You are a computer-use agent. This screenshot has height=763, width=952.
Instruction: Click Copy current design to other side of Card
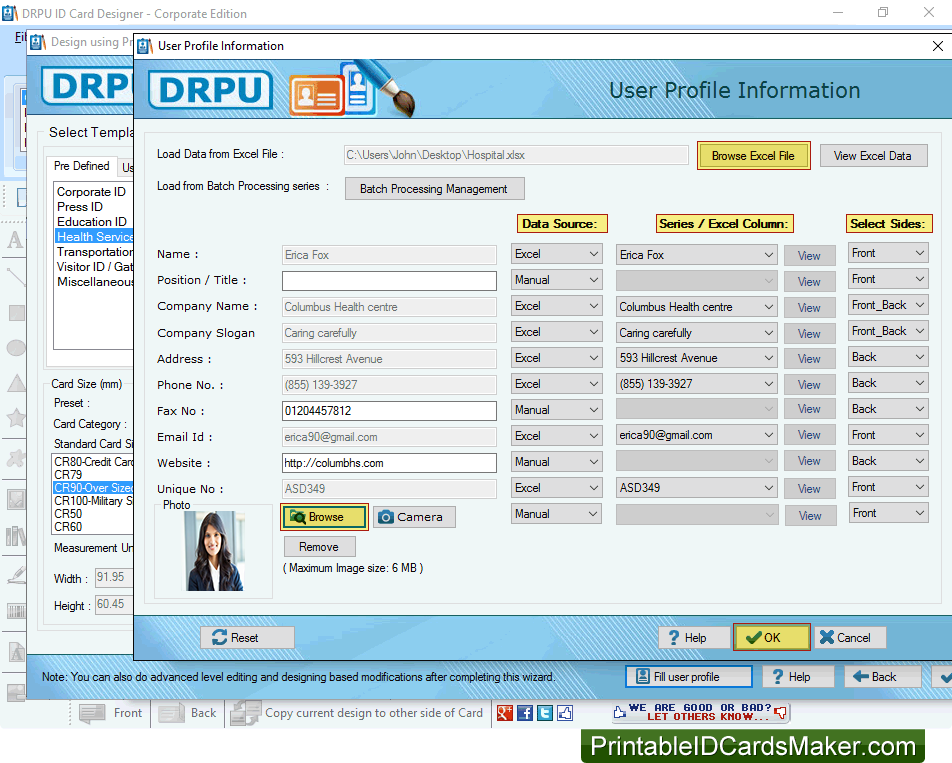357,713
